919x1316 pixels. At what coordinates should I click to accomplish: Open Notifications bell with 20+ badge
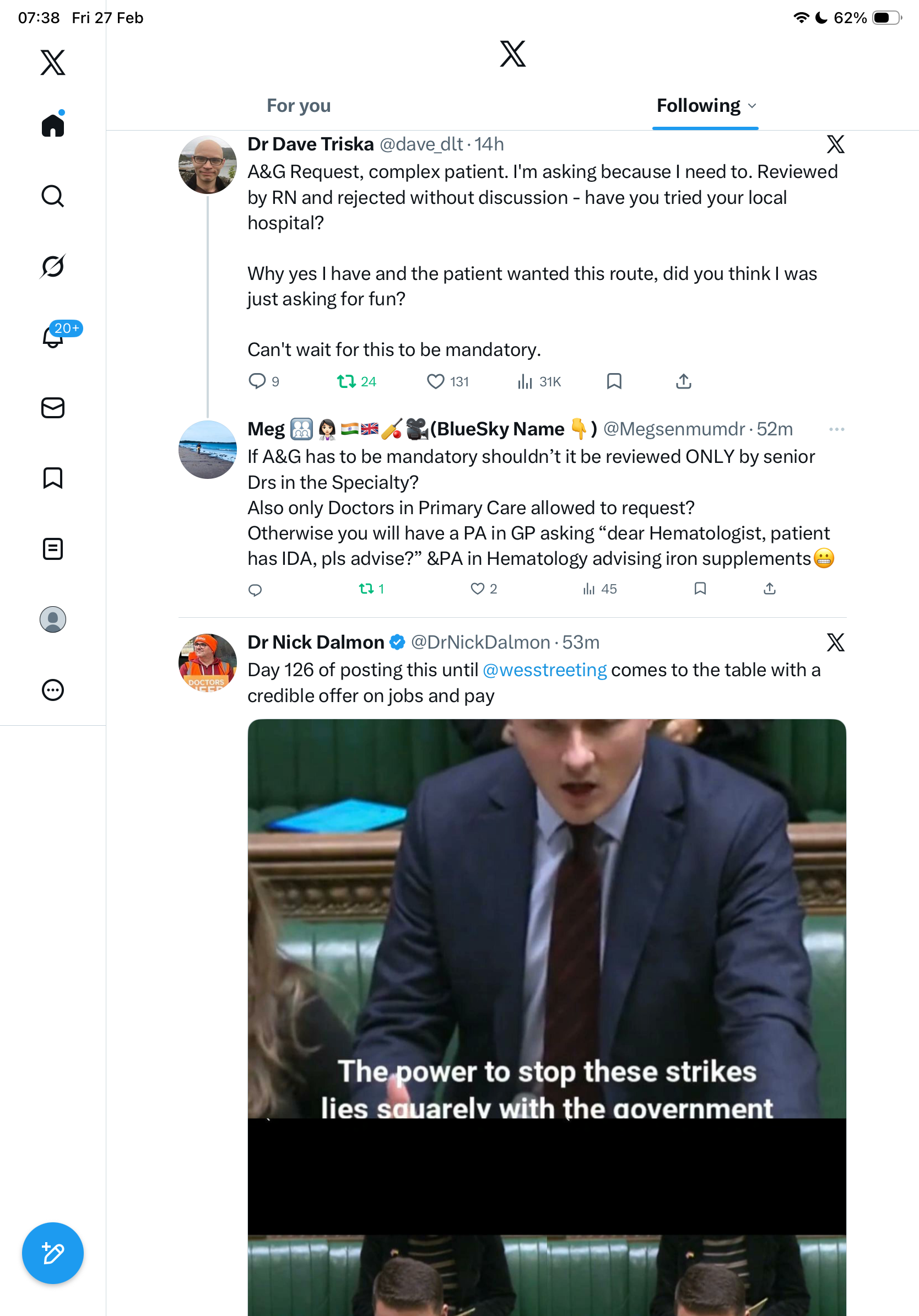(53, 337)
